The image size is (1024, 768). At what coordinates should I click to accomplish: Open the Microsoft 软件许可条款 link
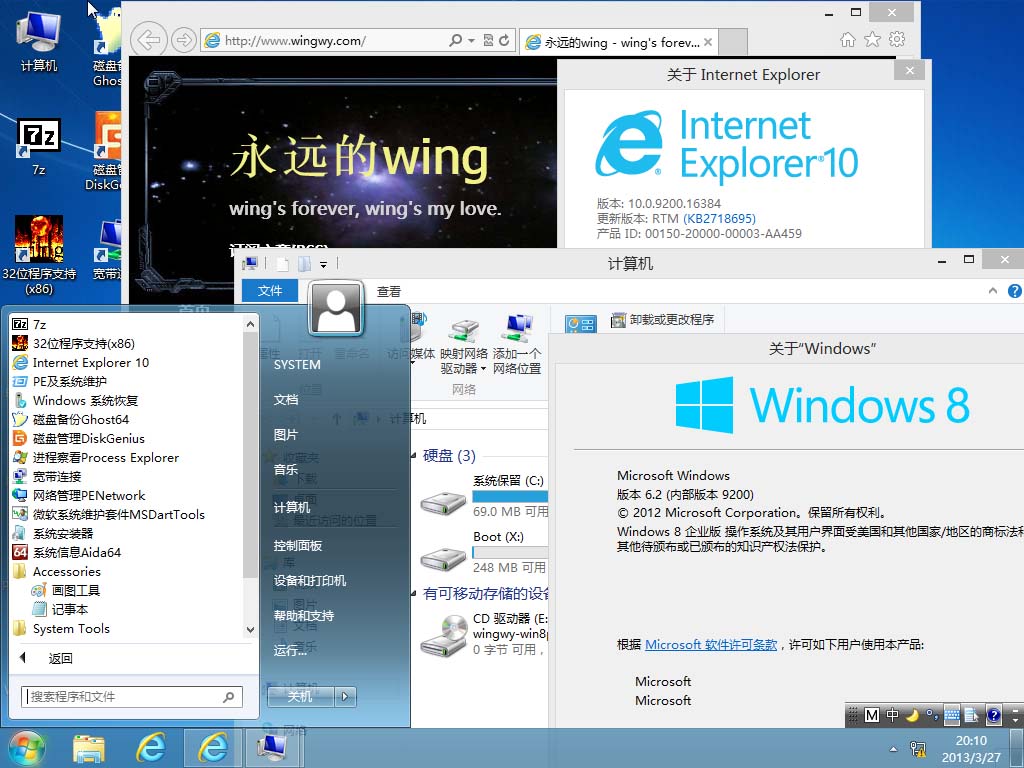(711, 645)
